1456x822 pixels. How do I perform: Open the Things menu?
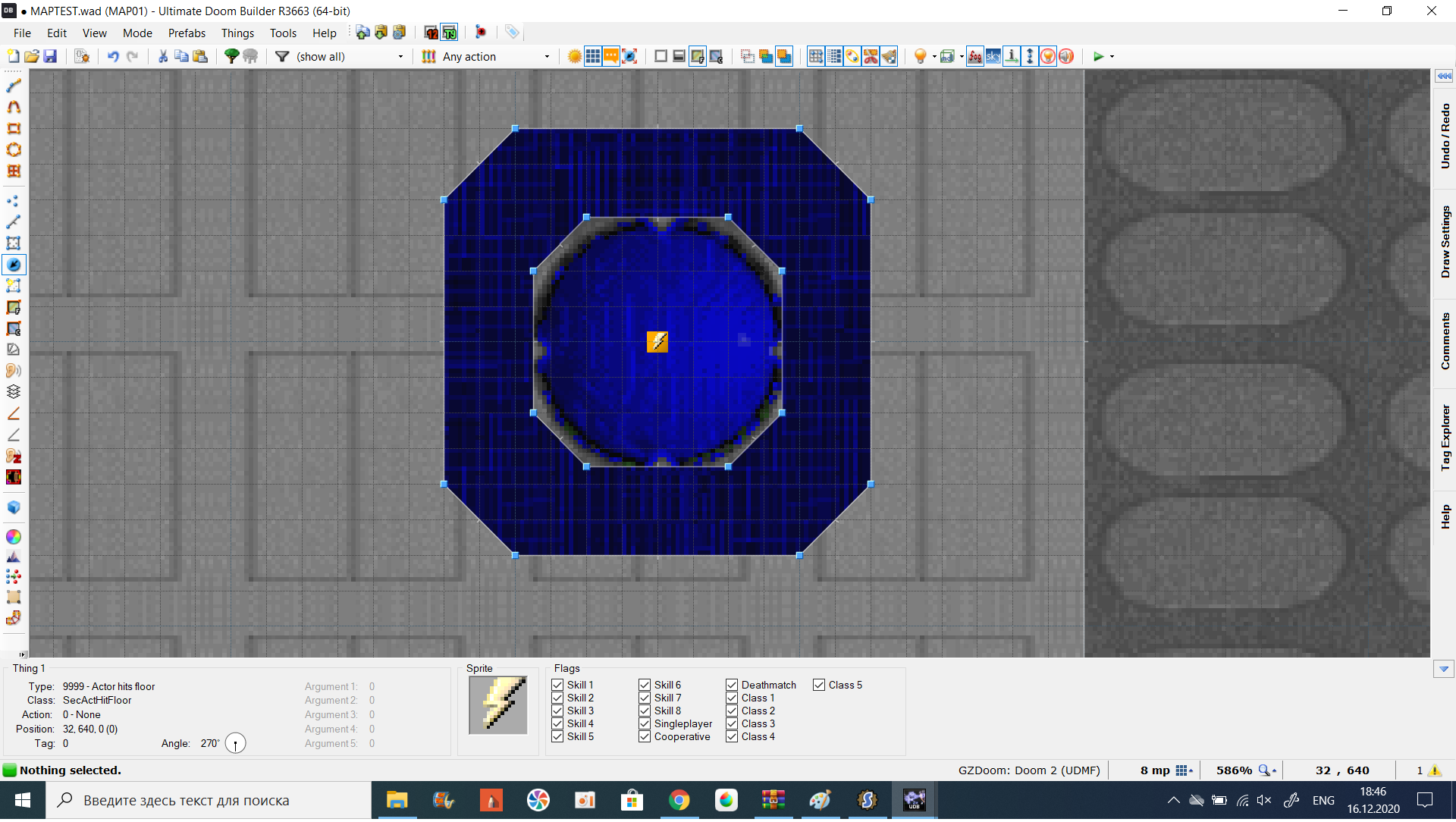click(x=237, y=33)
